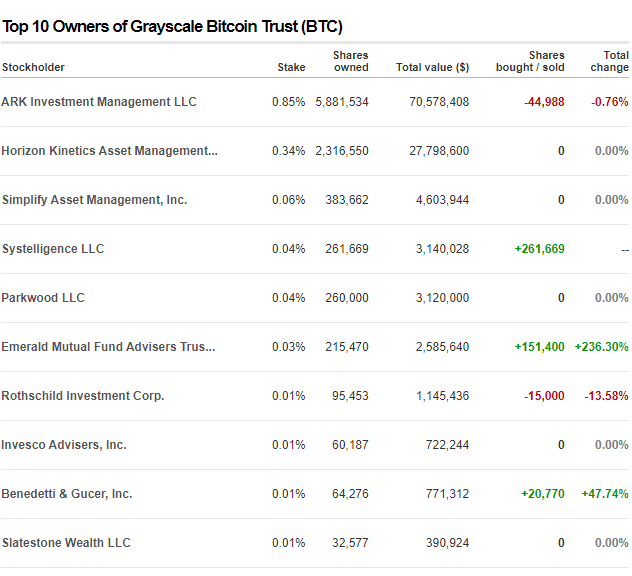Click Parkwood LLC stockholder name
The height and width of the screenshot is (576, 632).
[x=43, y=297]
